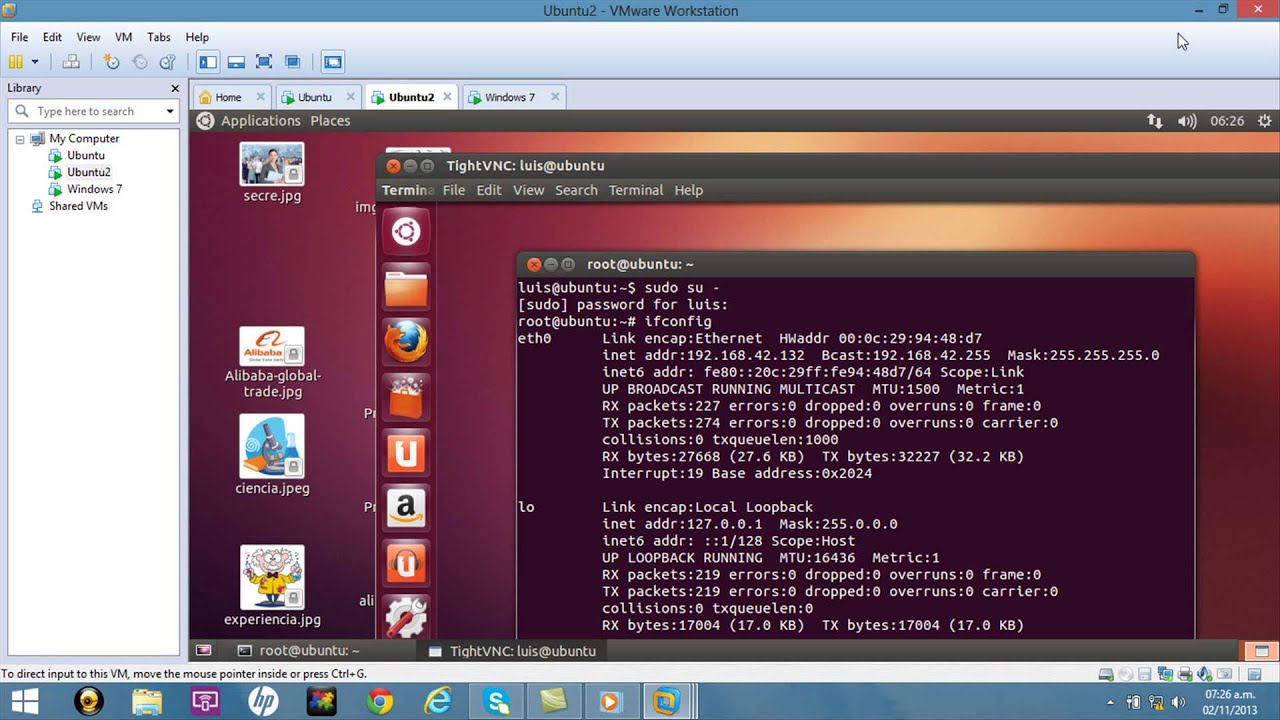
Task: Show hidden tray icons arrow
Action: click(1110, 703)
